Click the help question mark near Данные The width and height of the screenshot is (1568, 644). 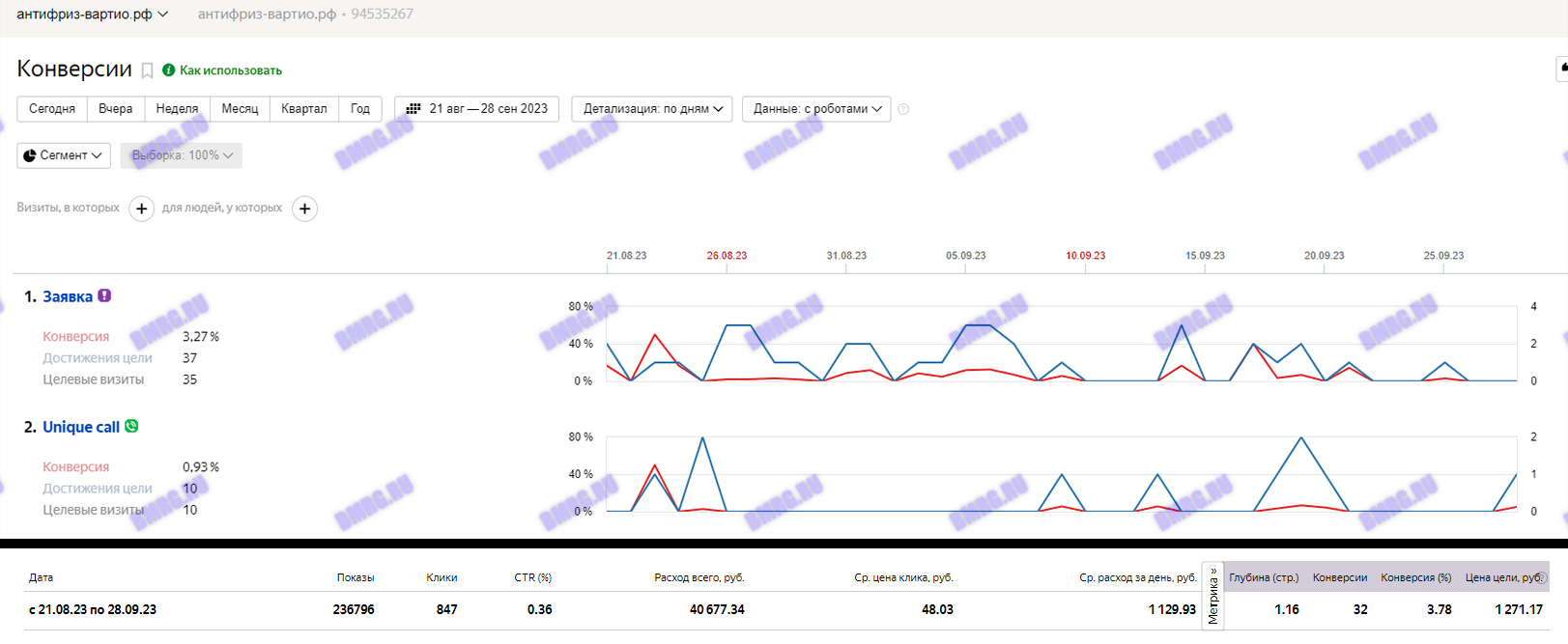coord(903,109)
